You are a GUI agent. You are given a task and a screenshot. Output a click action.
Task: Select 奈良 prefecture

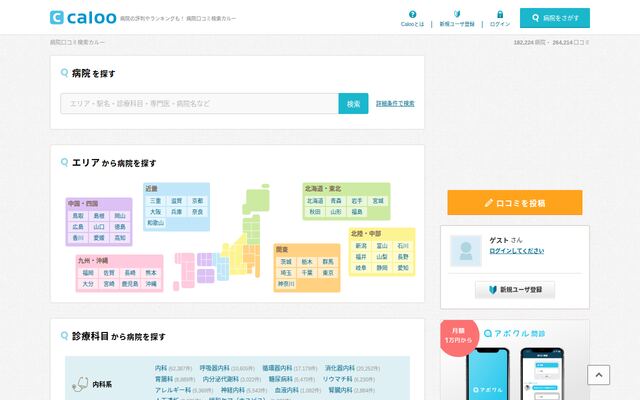click(x=198, y=212)
